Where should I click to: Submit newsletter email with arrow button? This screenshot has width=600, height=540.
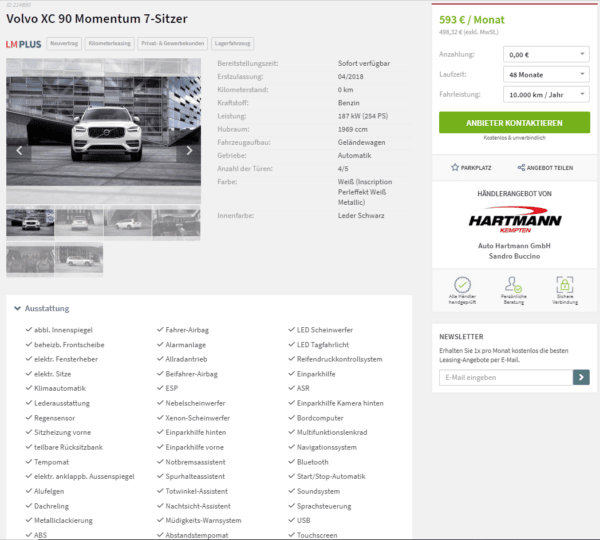[x=581, y=377]
